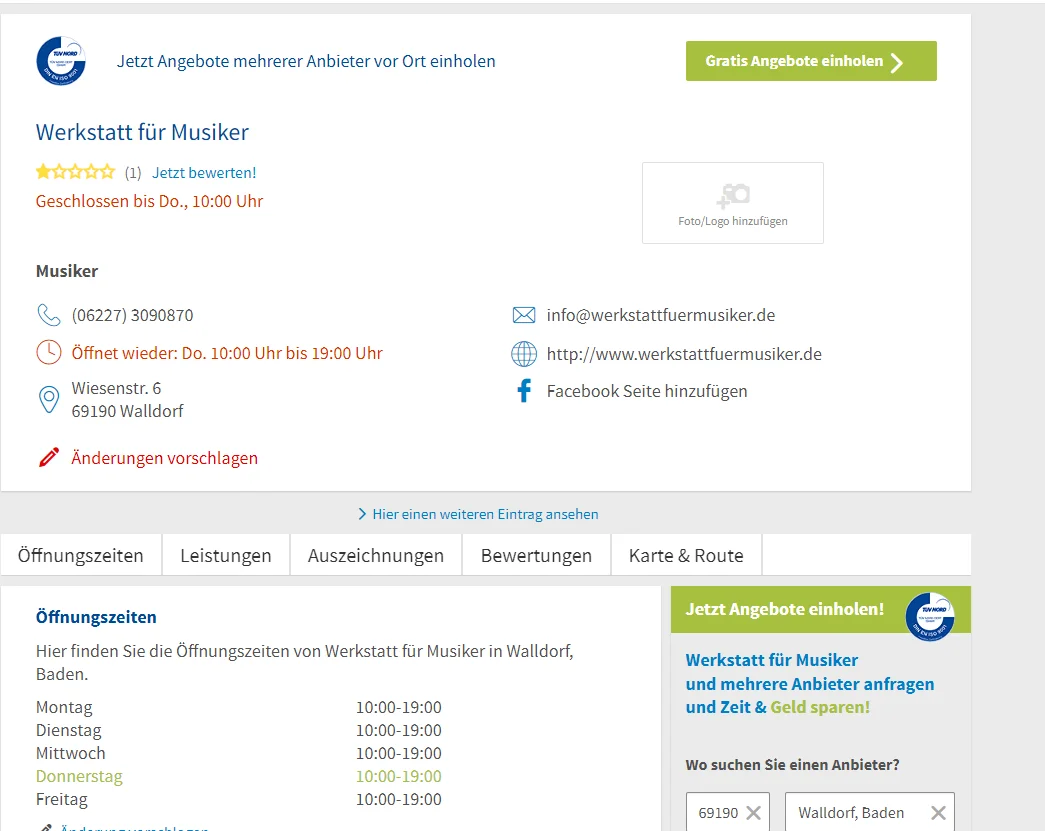Screen dimensions: 1045x831
Task: Click the 'Jetzt bewerten!' link
Action: (204, 172)
